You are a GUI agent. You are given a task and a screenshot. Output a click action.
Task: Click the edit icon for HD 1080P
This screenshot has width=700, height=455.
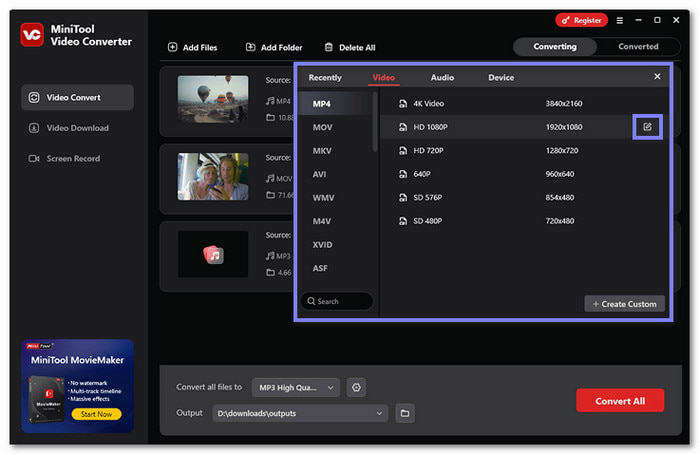click(647, 126)
